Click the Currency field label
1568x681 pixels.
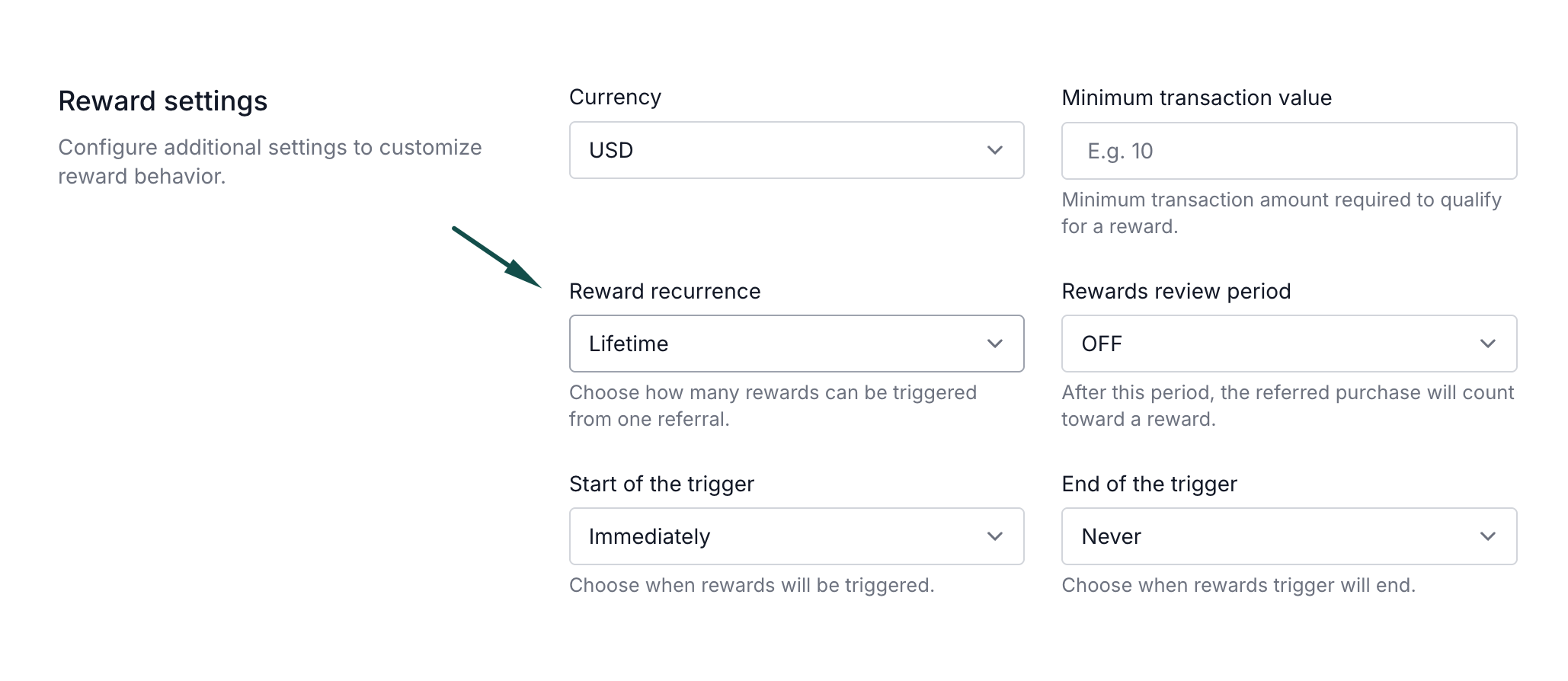(615, 98)
